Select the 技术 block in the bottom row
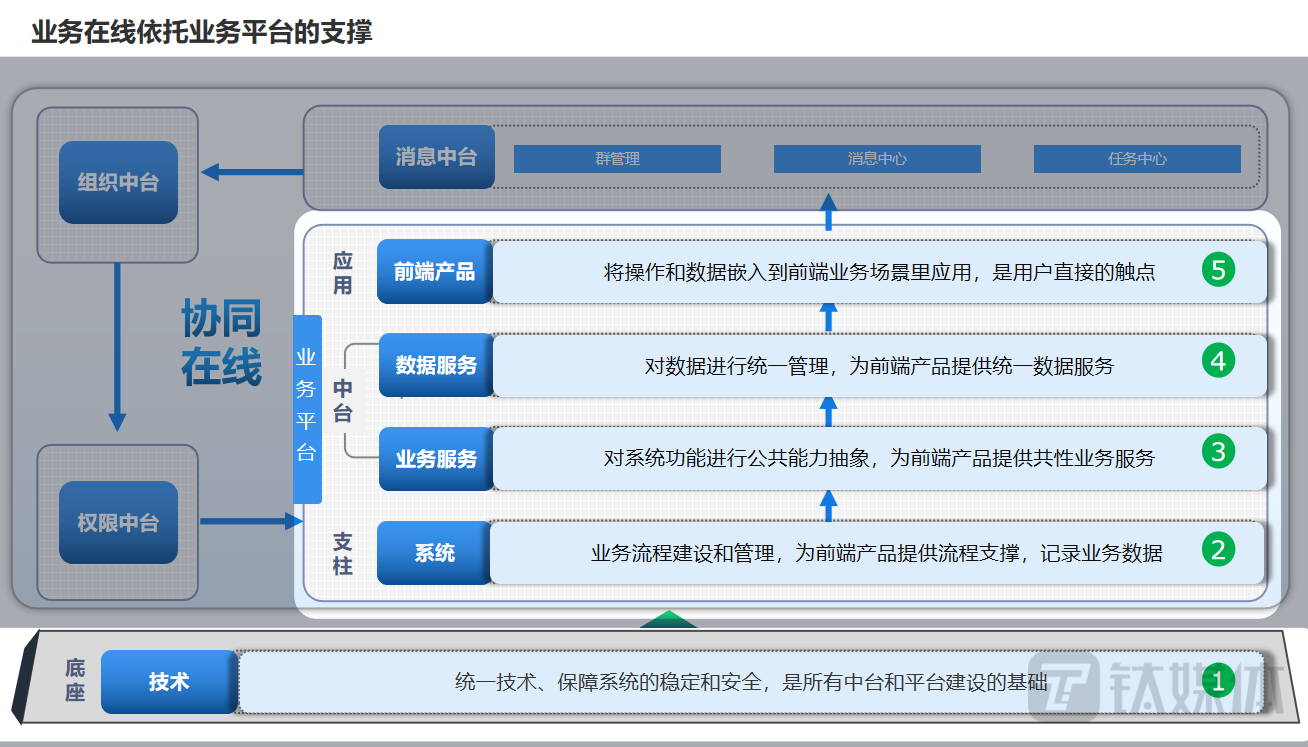The image size is (1308, 747). point(168,681)
